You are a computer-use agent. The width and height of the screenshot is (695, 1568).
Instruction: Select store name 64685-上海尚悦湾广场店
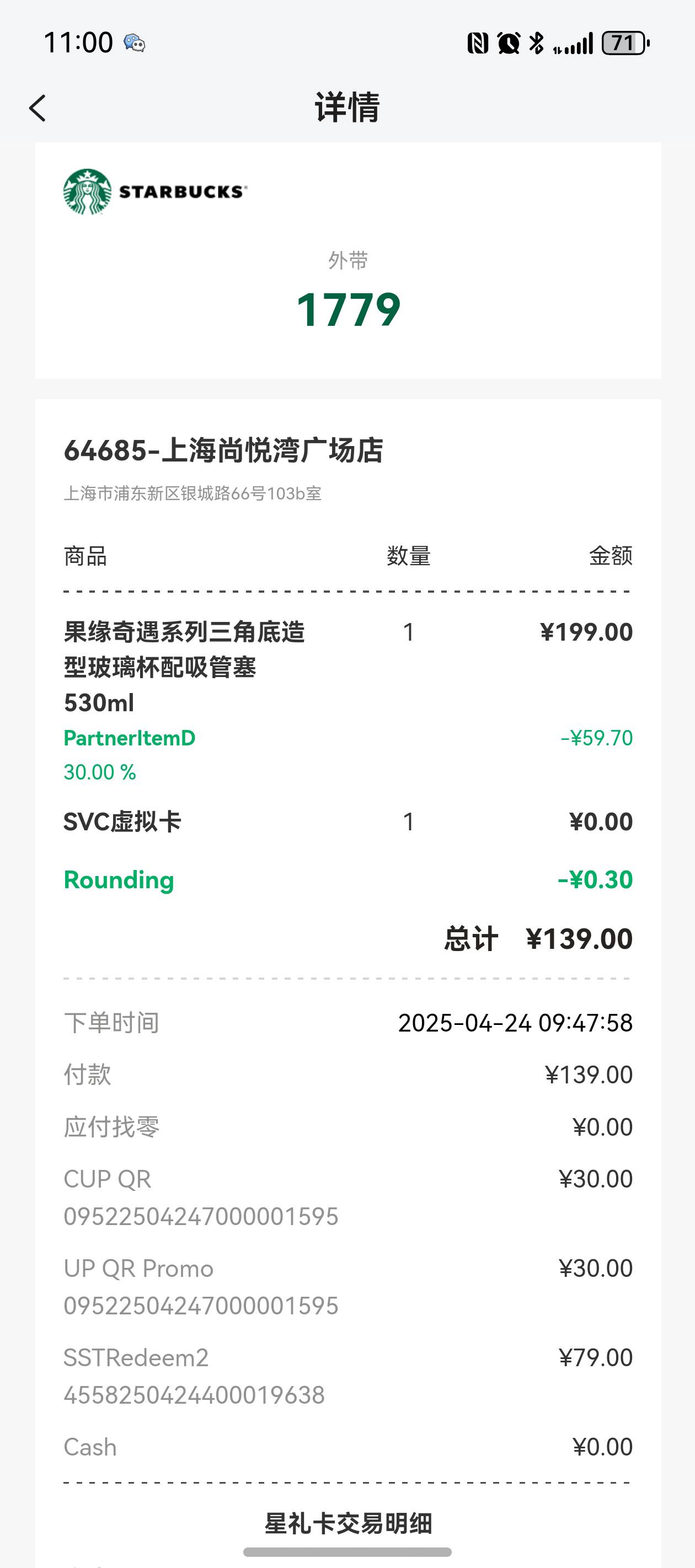click(x=223, y=451)
